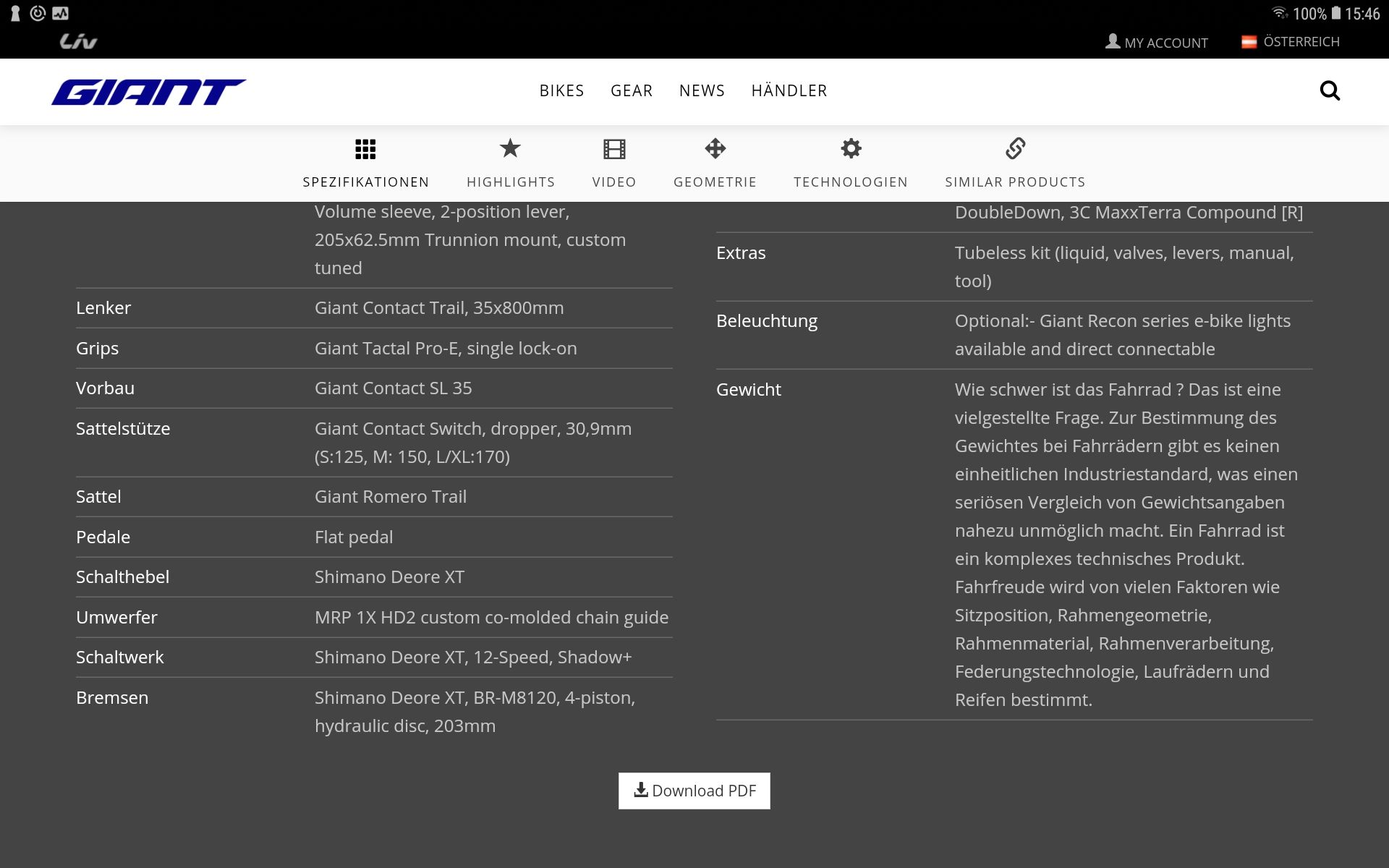
Task: Click 'MRP 1X HD2 custom co-molded chain guide'
Action: [491, 617]
